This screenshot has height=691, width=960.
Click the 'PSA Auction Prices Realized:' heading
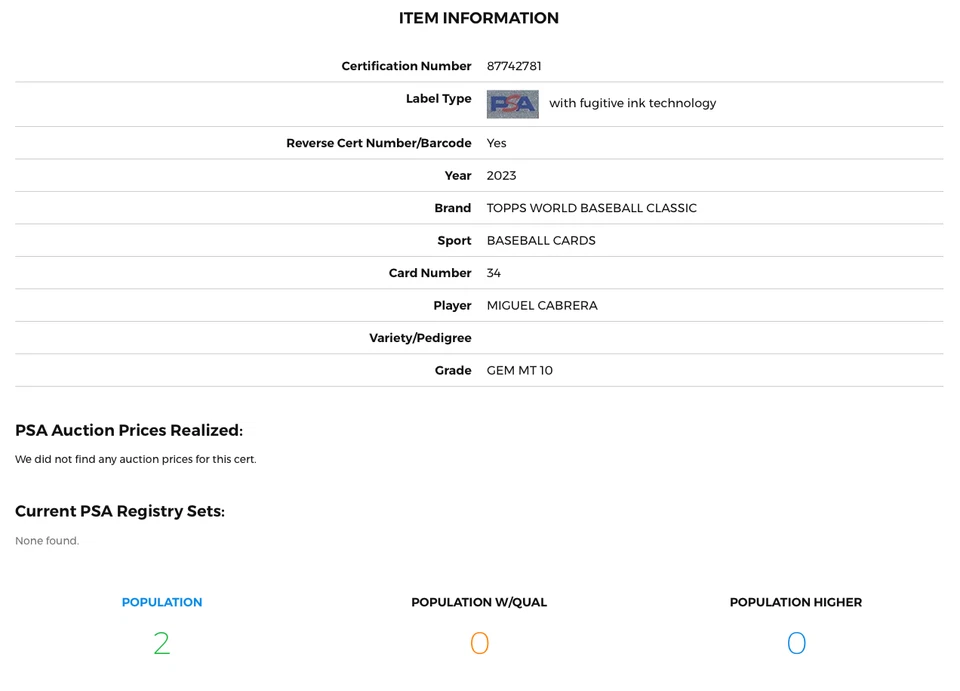point(129,430)
